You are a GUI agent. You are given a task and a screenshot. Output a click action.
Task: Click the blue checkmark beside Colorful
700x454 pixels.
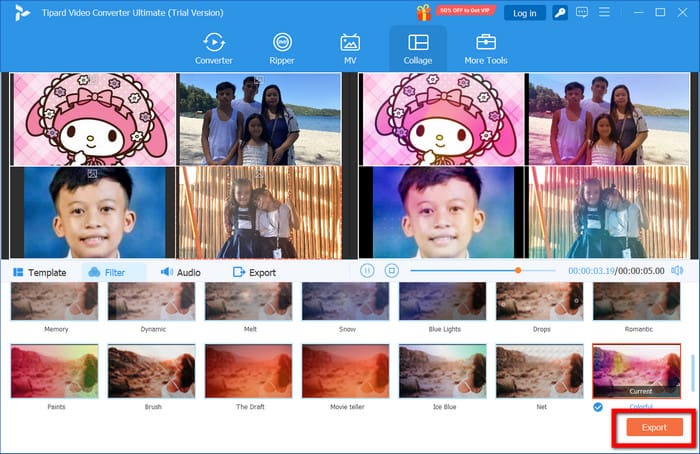point(598,407)
